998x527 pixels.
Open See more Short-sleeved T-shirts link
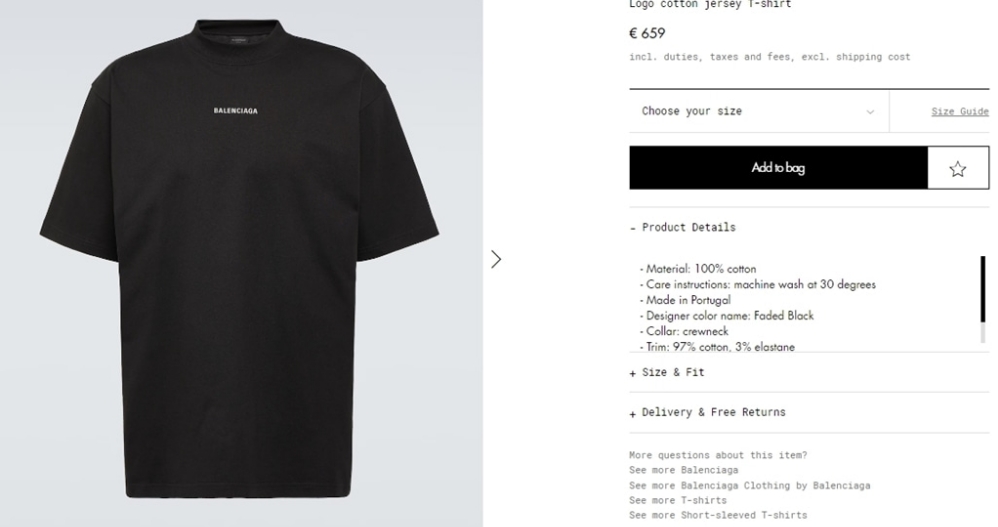click(718, 515)
